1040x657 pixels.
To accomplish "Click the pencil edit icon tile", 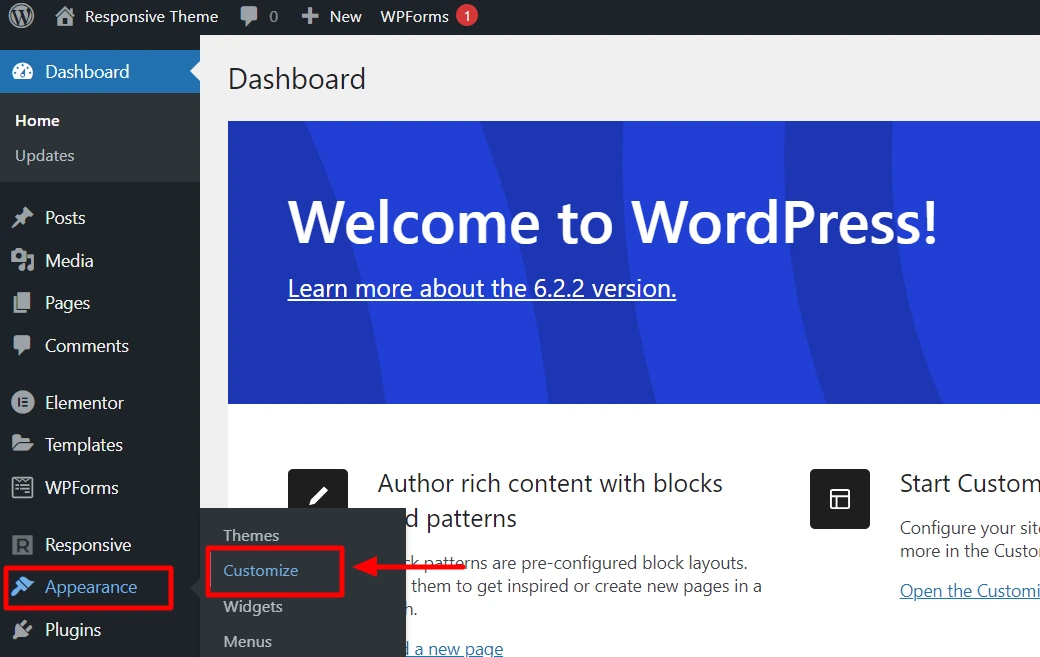I will 318,489.
